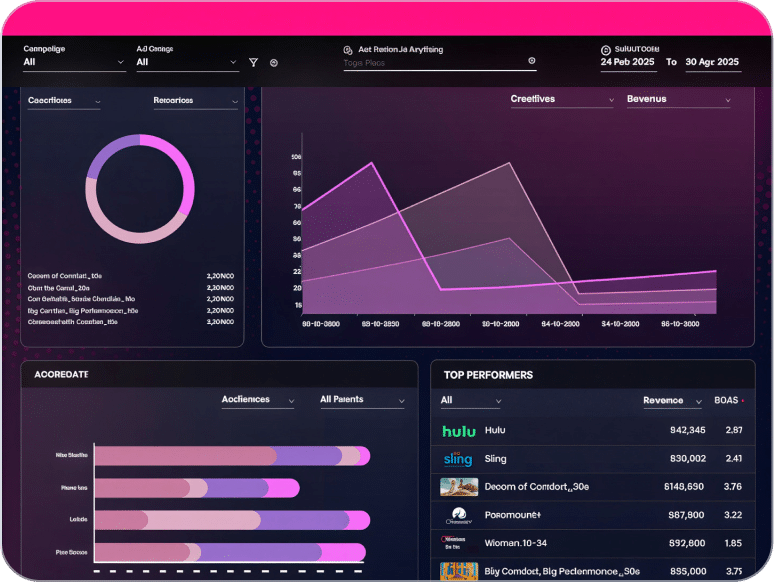Click the funnel filter icon

tap(253, 62)
